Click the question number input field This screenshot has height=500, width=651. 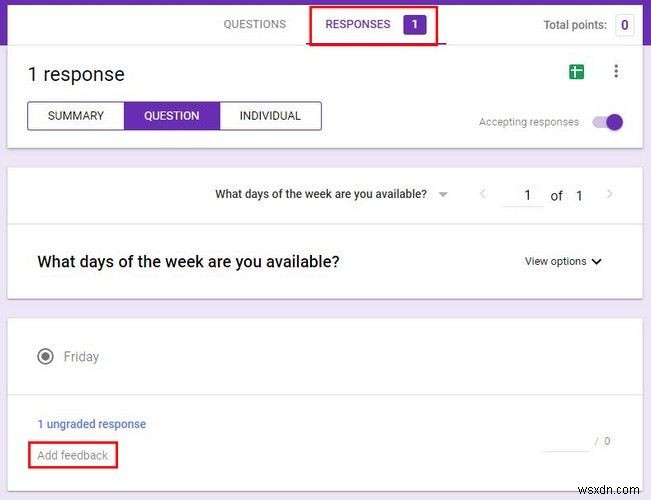pyautogui.click(x=521, y=195)
